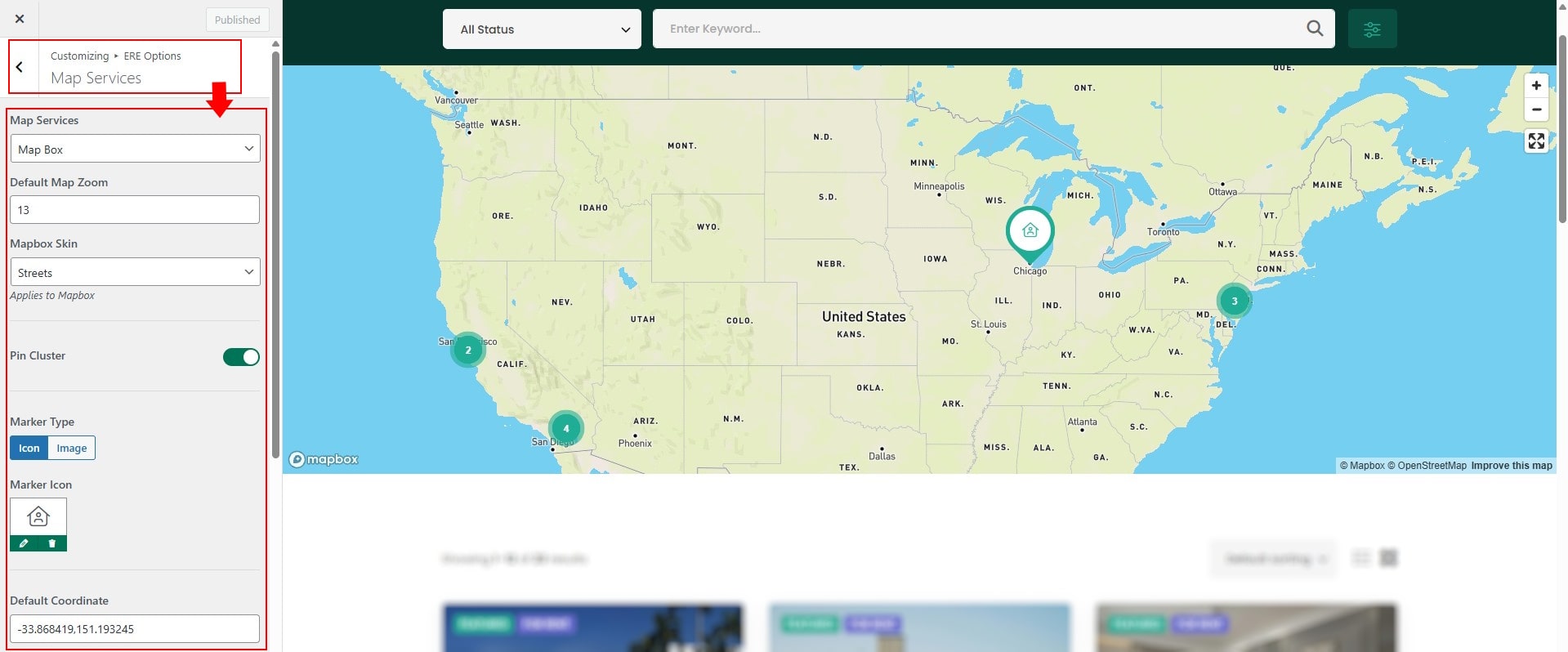Toggle fullscreen map view
Screen dimensions: 1568x652
1536,141
